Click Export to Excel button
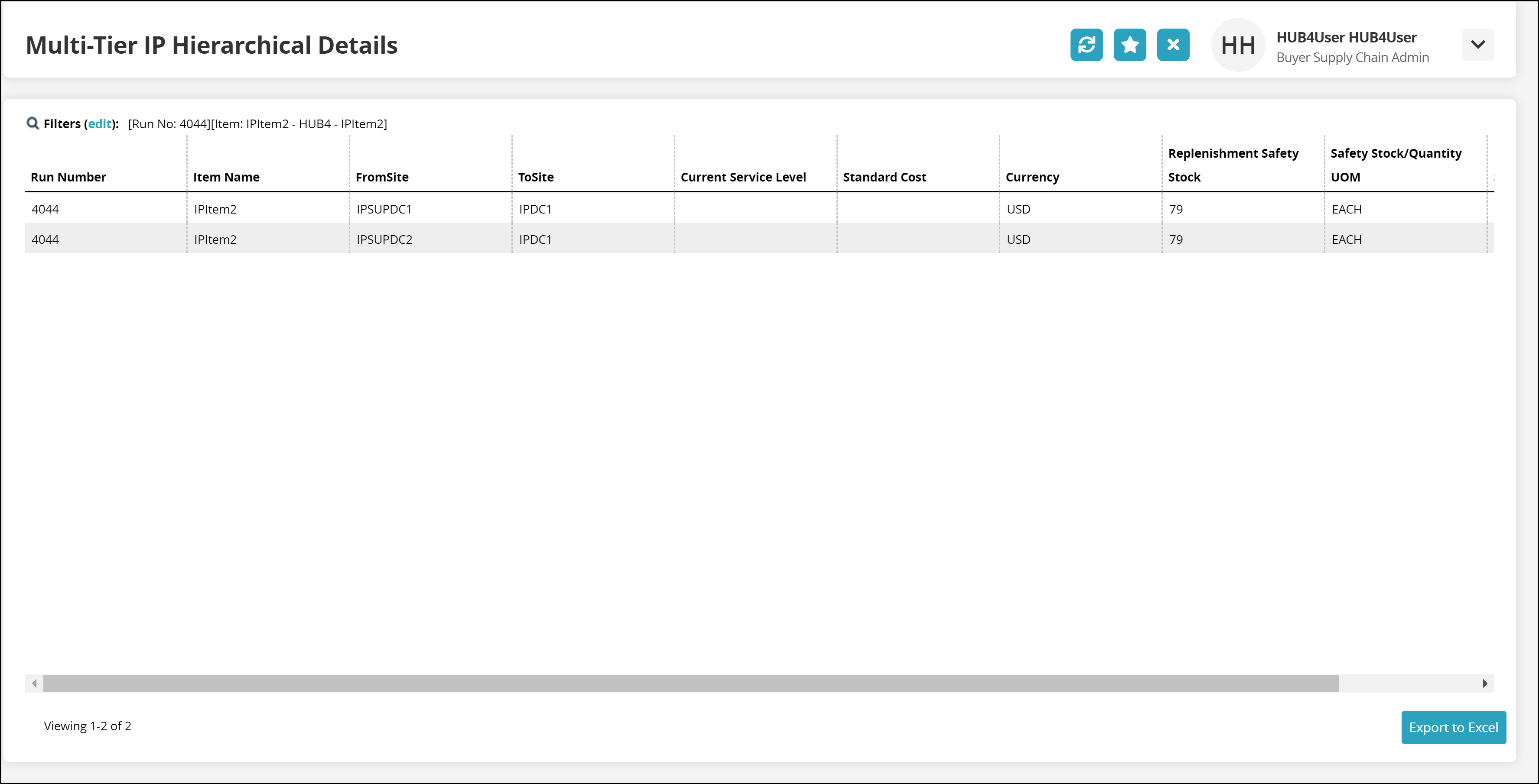Viewport: 1539px width, 784px height. [1453, 727]
